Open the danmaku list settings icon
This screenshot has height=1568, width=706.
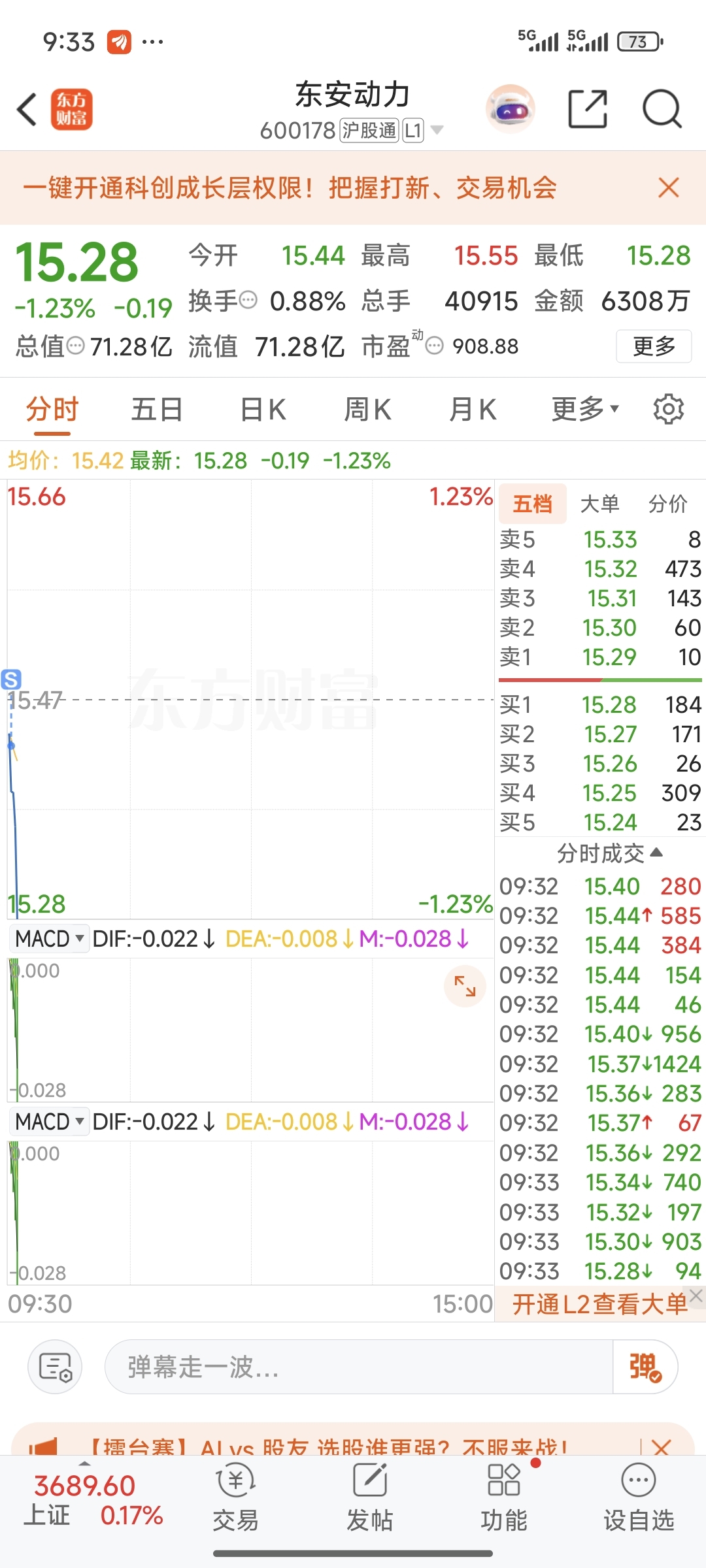tap(55, 1367)
